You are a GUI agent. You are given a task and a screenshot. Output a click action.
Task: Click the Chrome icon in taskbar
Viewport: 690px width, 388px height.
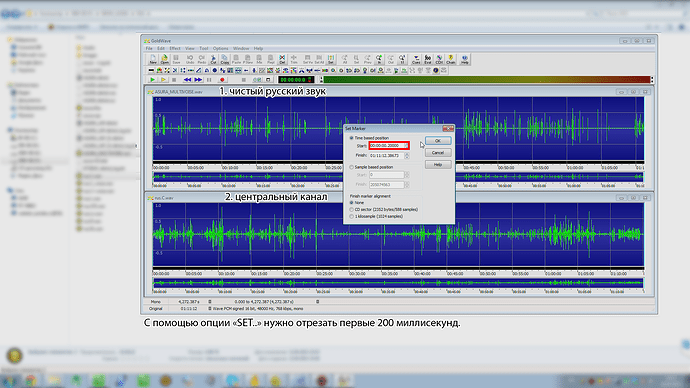(x=31, y=381)
